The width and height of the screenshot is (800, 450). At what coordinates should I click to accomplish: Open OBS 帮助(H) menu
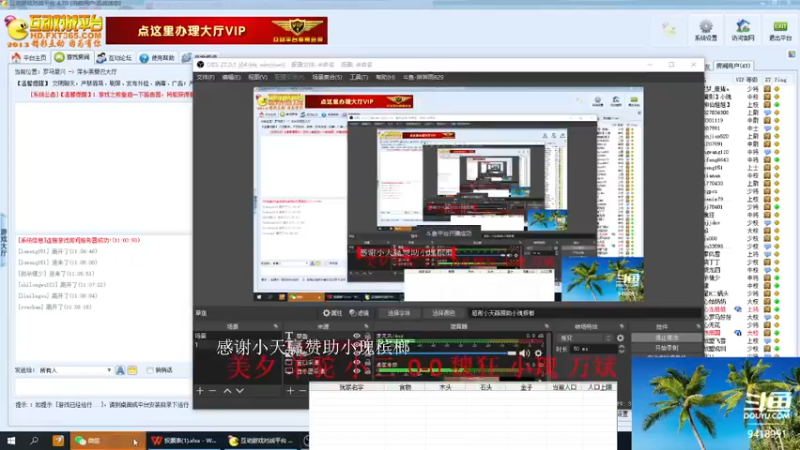(x=385, y=77)
